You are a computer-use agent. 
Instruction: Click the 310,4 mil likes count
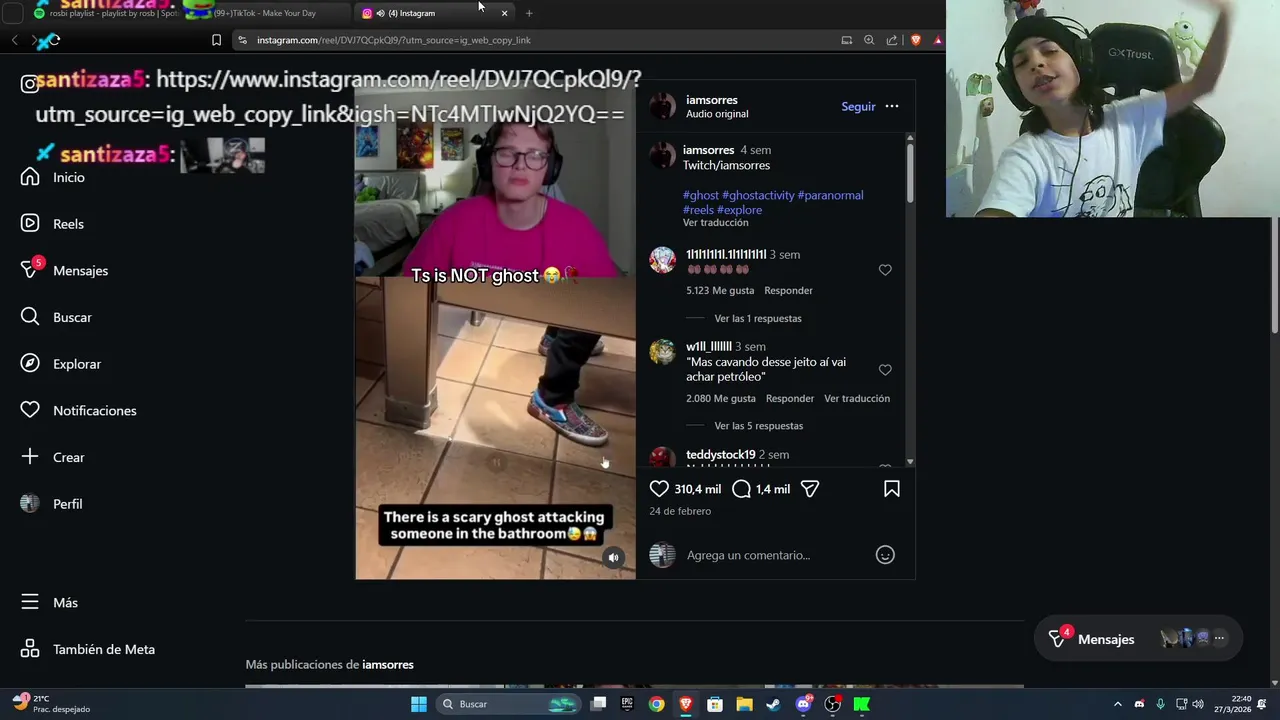(697, 489)
